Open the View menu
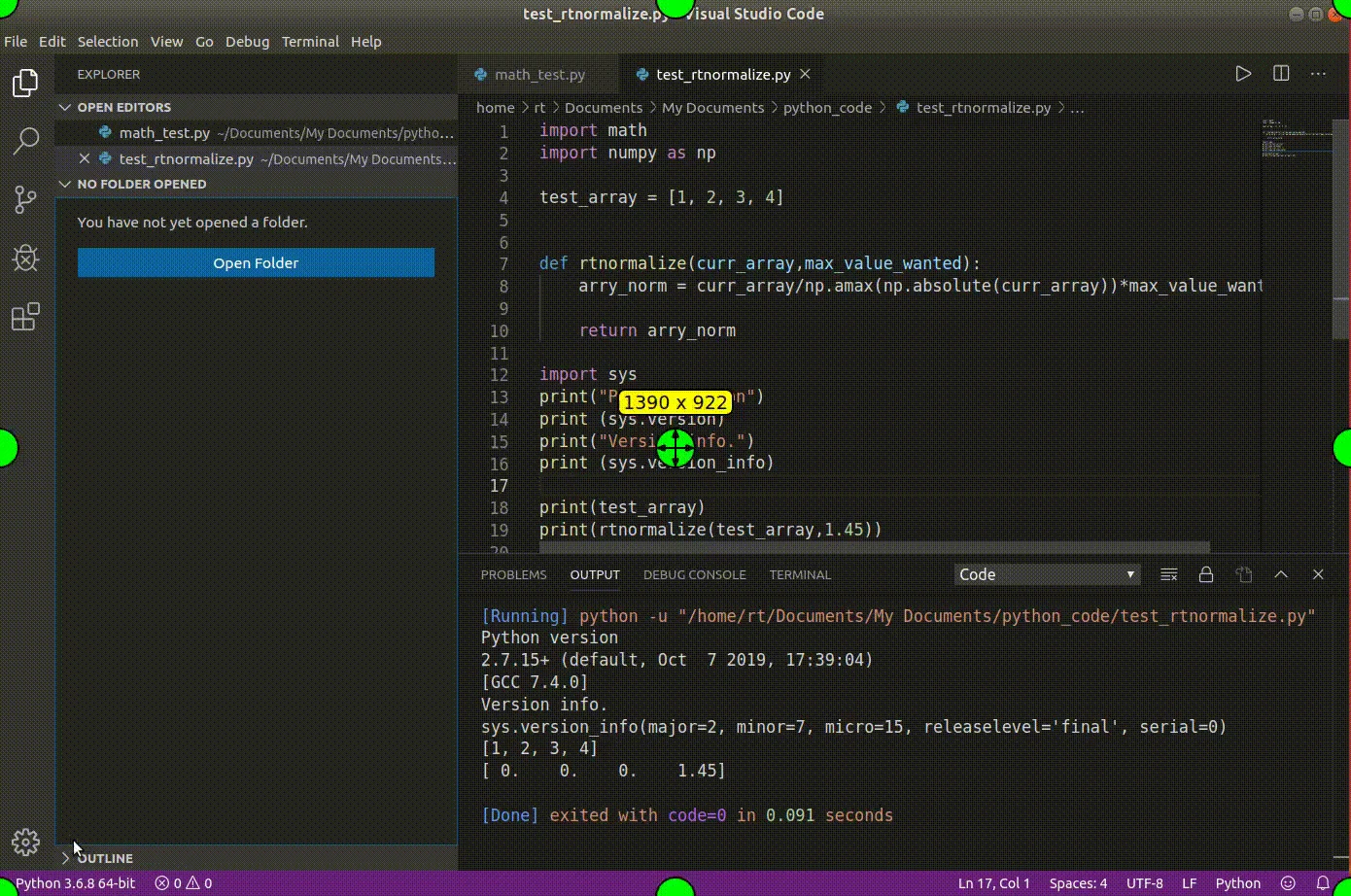1351x896 pixels. pyautogui.click(x=166, y=42)
